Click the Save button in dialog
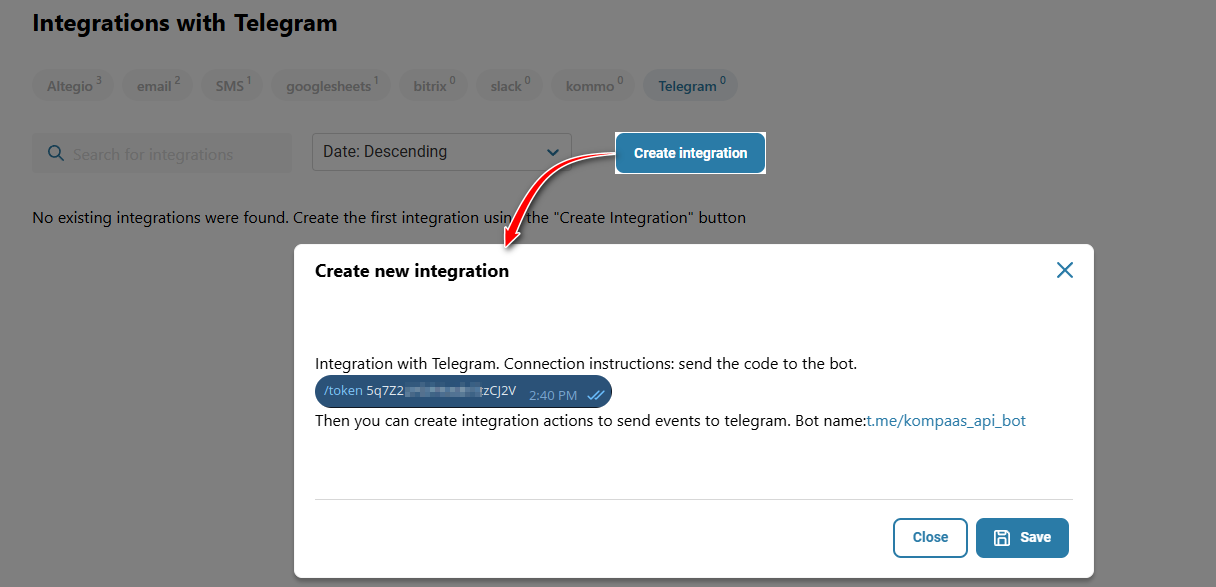The image size is (1216, 587). [1022, 538]
